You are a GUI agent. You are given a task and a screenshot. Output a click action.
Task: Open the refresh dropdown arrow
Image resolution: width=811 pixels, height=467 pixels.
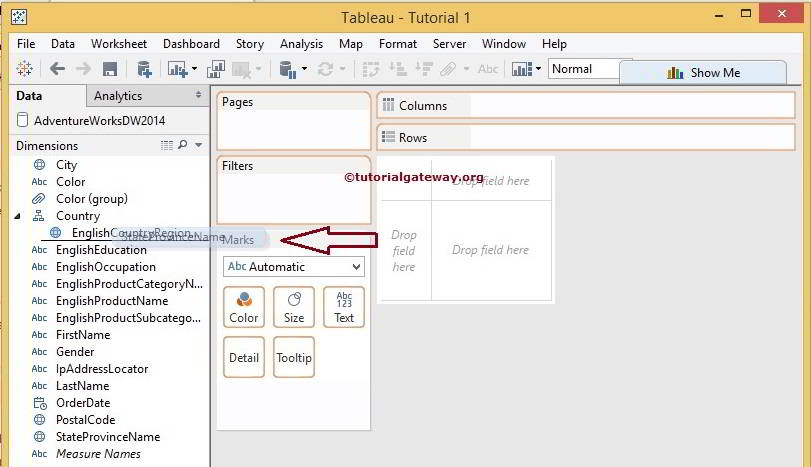342,69
